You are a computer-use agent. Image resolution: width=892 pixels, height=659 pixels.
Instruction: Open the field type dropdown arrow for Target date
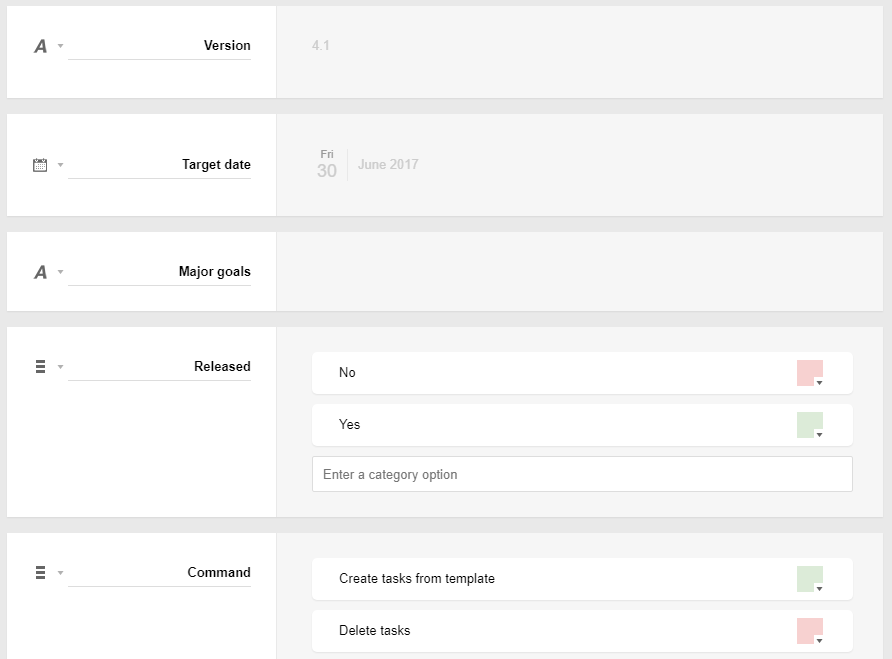(x=60, y=165)
